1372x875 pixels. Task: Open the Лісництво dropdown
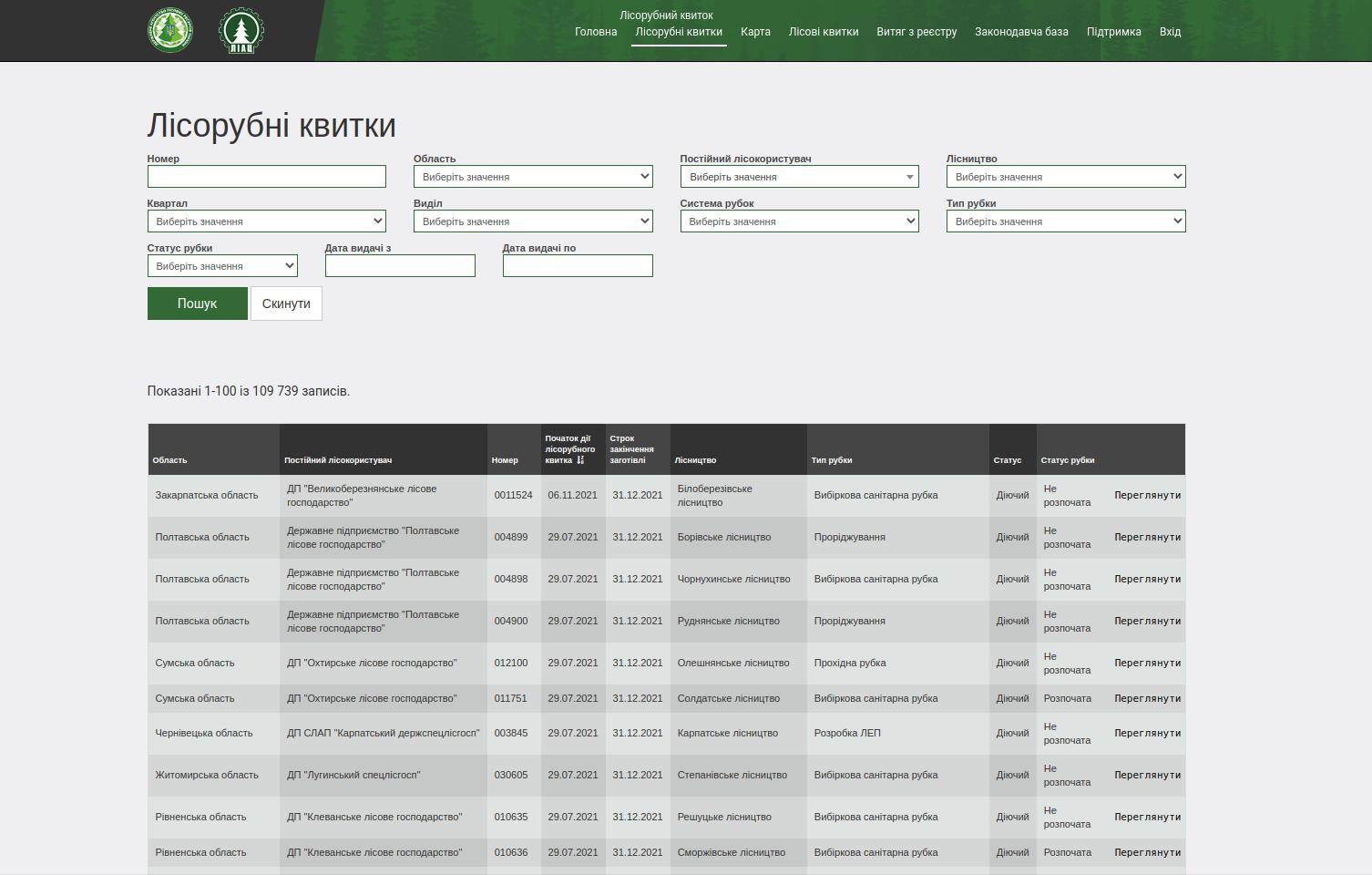pos(1066,177)
